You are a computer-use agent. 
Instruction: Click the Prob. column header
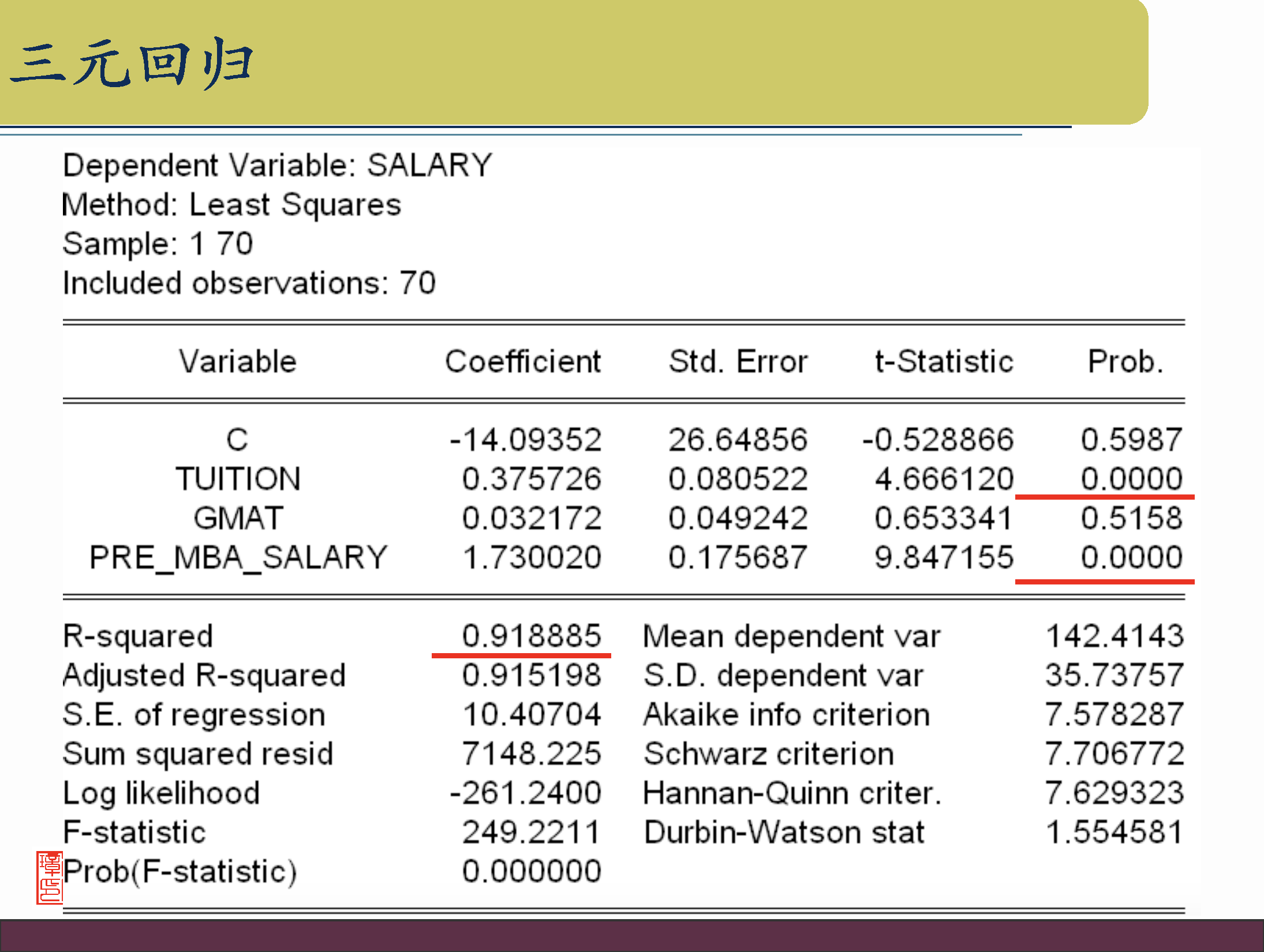pyautogui.click(x=1125, y=362)
